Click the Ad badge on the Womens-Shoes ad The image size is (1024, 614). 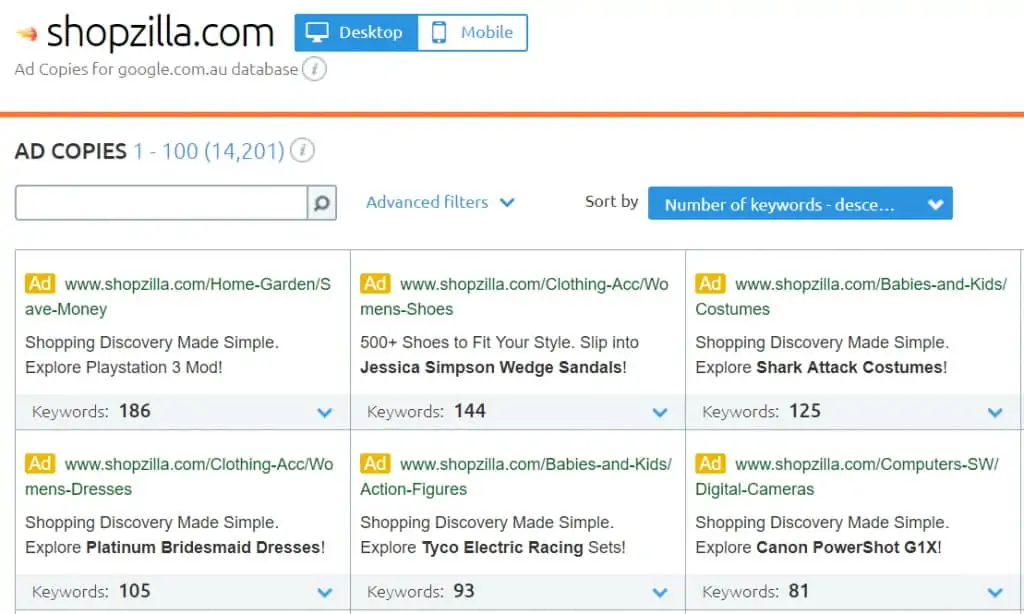[375, 283]
